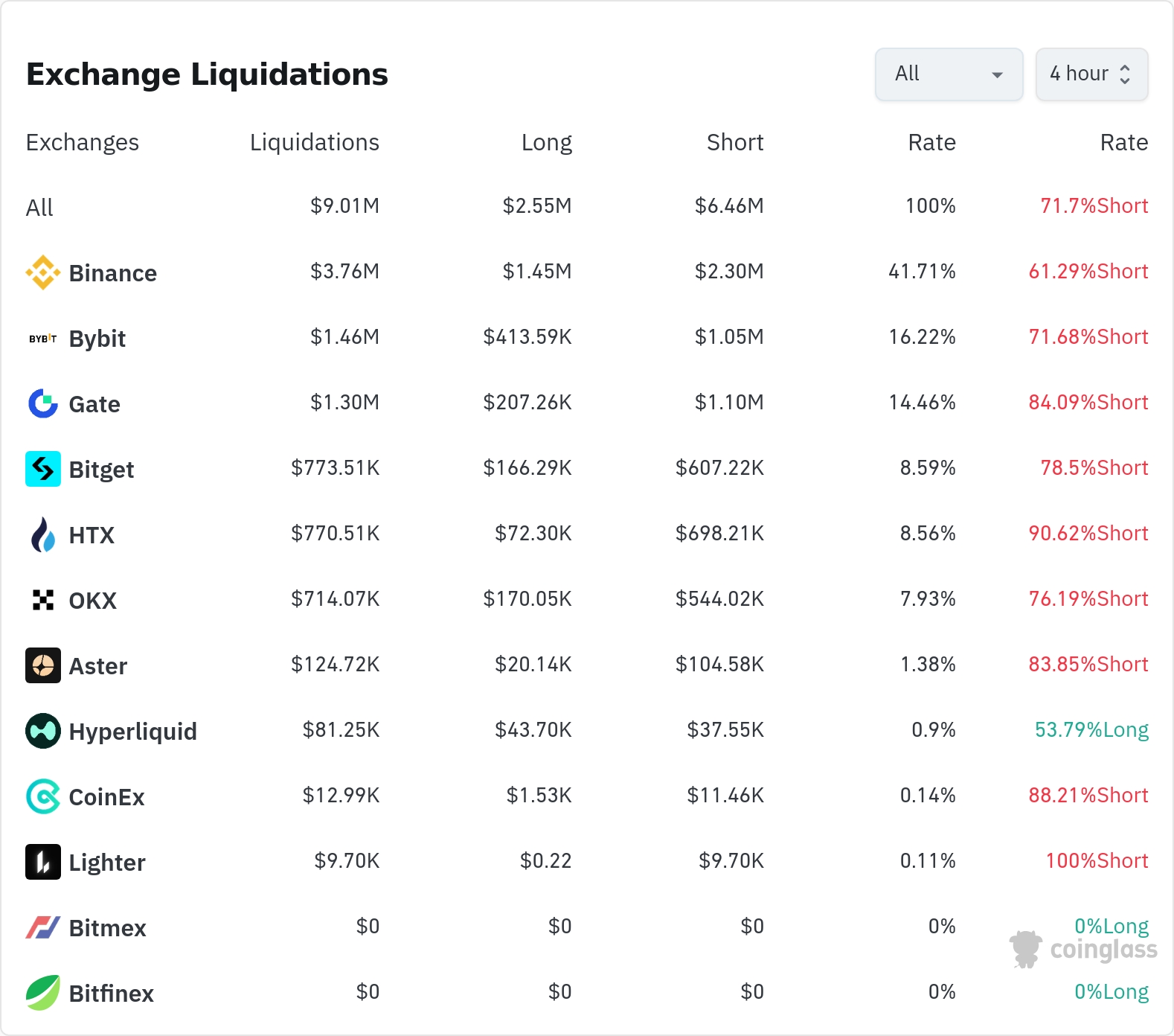Image resolution: width=1174 pixels, height=1036 pixels.
Task: Open the Hyperliquid exchange name link
Action: click(132, 732)
